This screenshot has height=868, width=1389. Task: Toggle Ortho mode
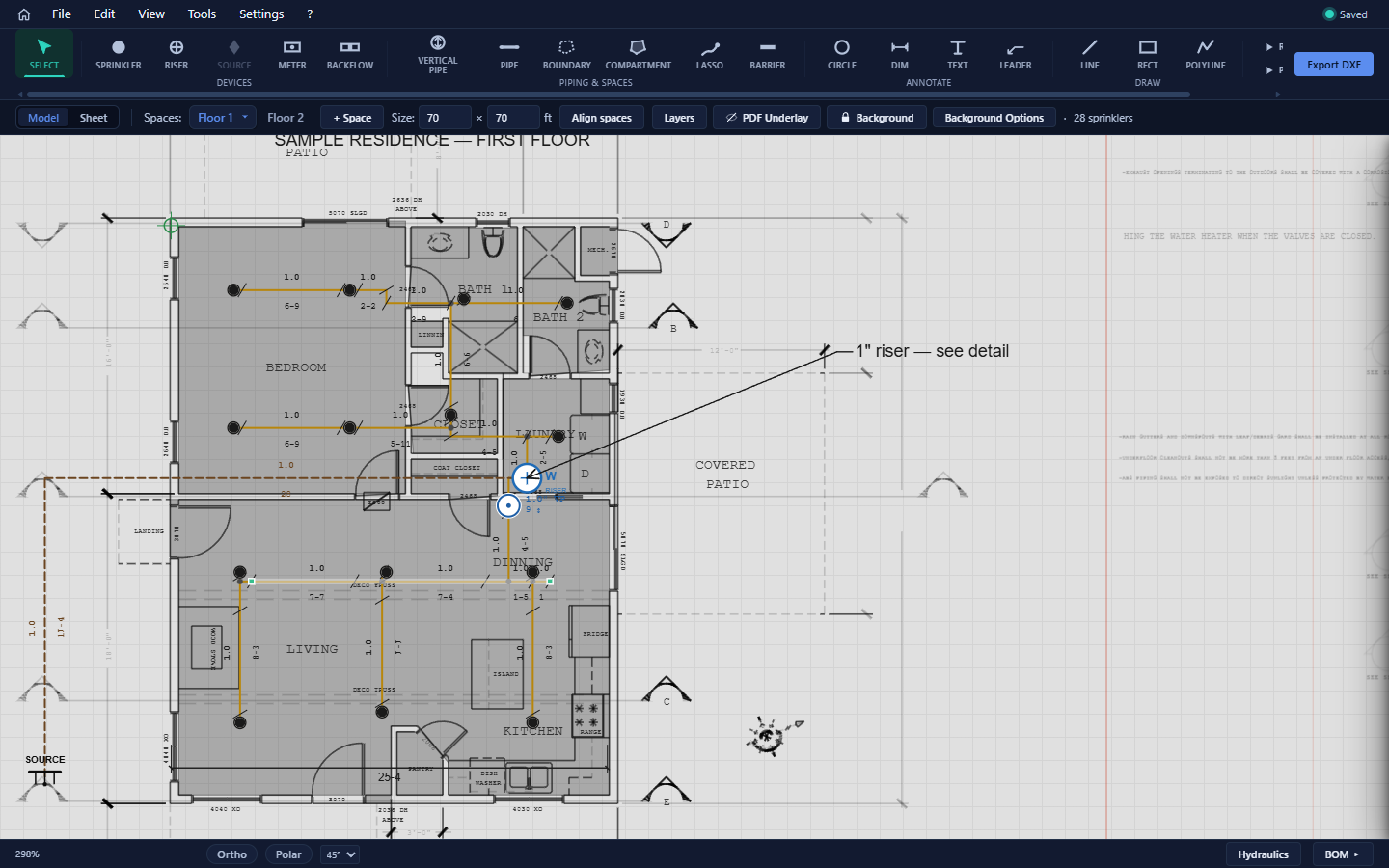[x=231, y=854]
